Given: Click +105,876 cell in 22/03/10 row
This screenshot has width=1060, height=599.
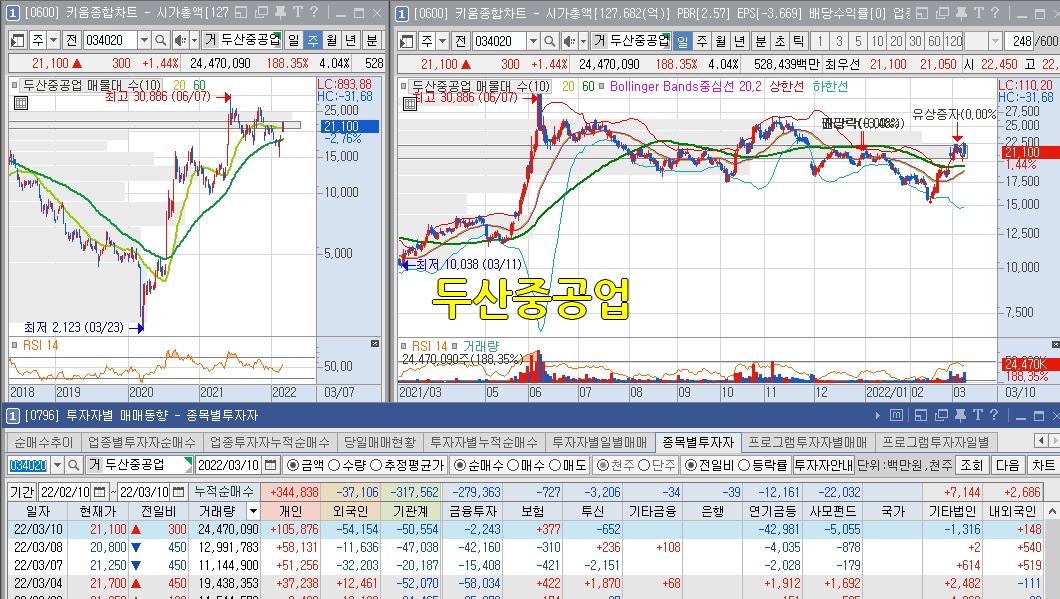Looking at the screenshot, I should click(291, 529).
